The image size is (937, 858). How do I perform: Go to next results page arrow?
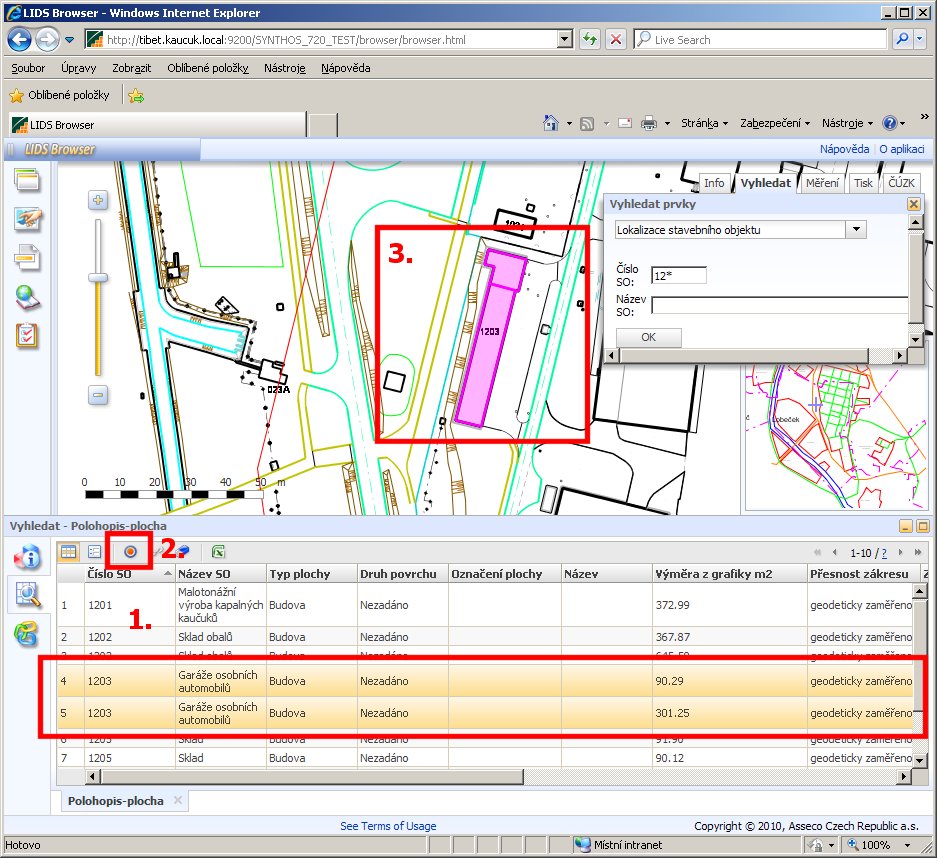click(x=901, y=553)
